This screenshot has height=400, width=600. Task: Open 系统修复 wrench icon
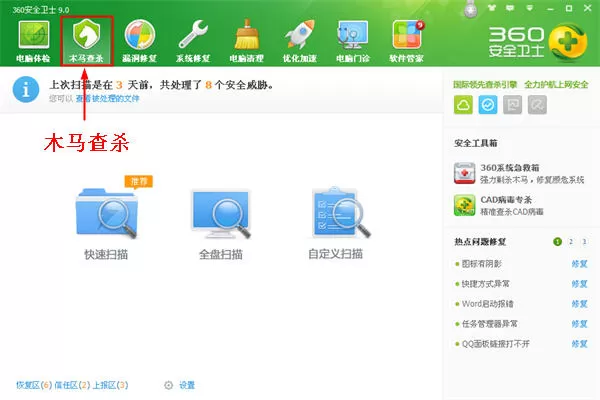click(x=193, y=35)
